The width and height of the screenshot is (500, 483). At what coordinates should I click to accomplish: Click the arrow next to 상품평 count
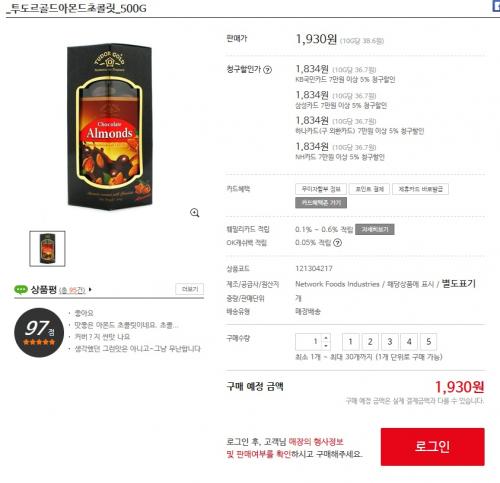90,290
